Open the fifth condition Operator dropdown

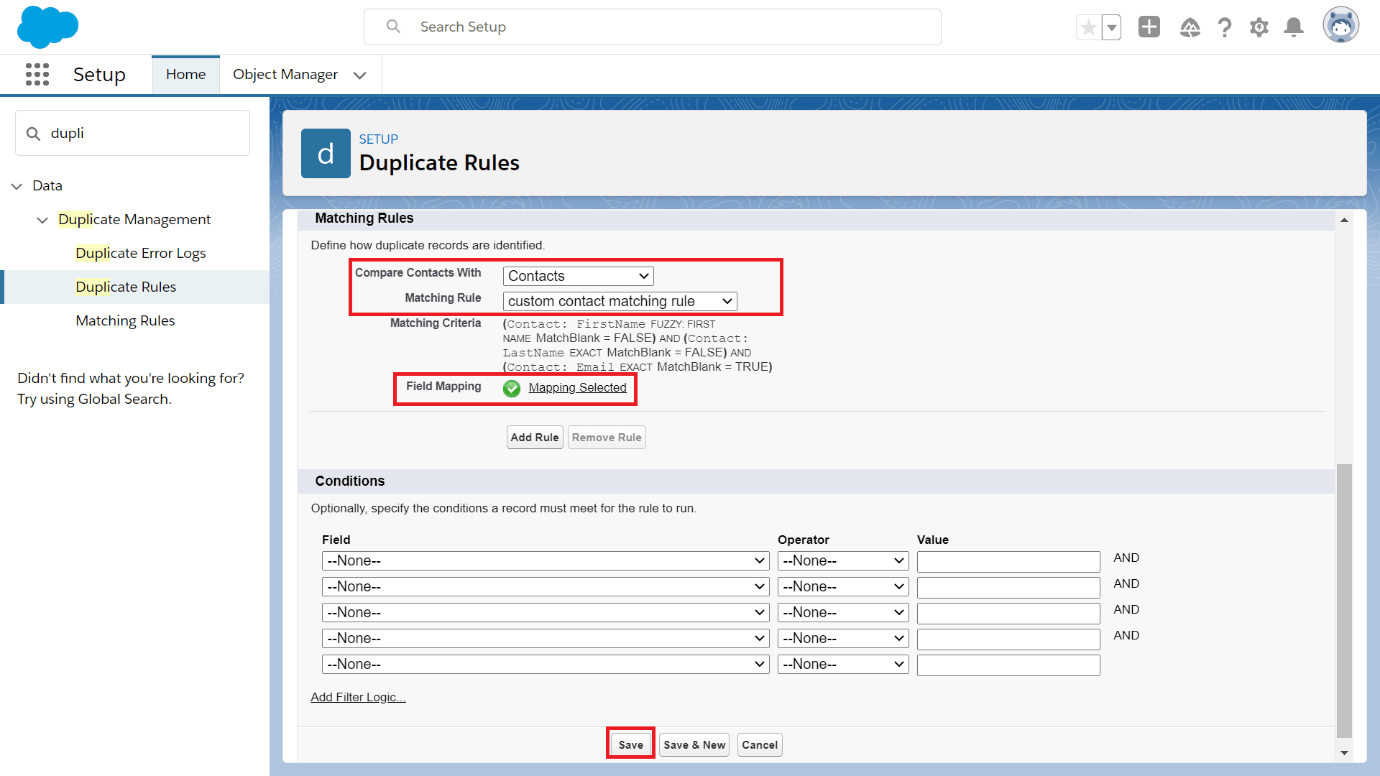843,665
